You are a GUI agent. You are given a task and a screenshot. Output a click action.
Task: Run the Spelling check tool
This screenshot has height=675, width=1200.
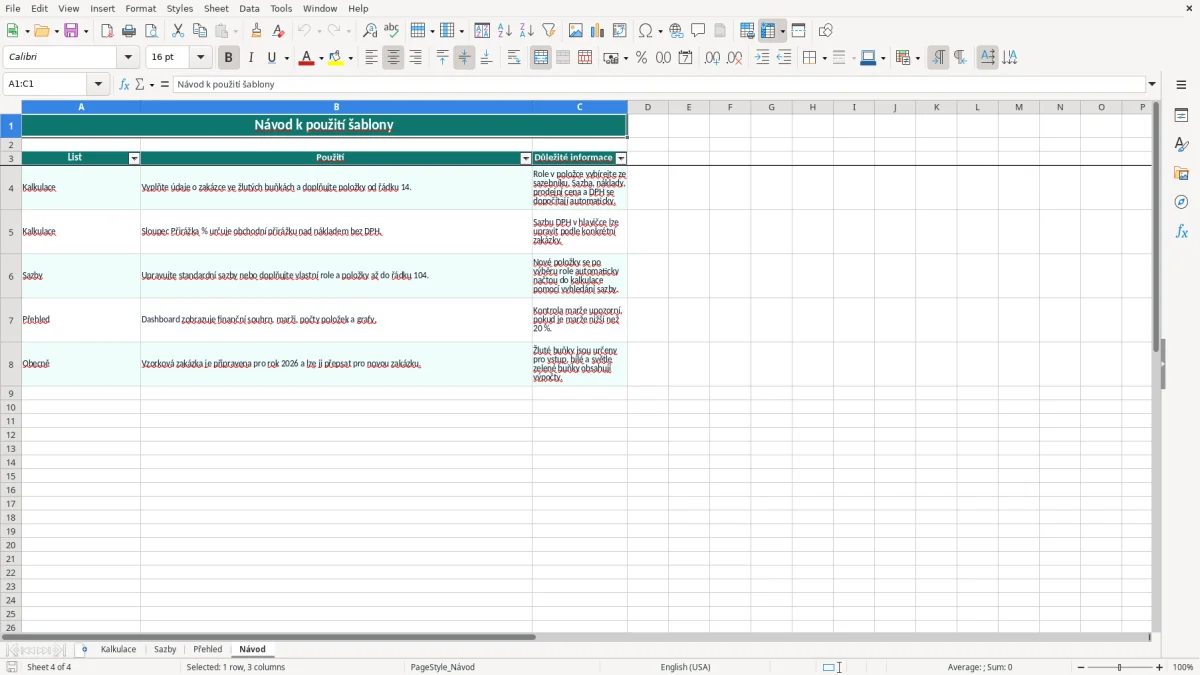tap(392, 31)
